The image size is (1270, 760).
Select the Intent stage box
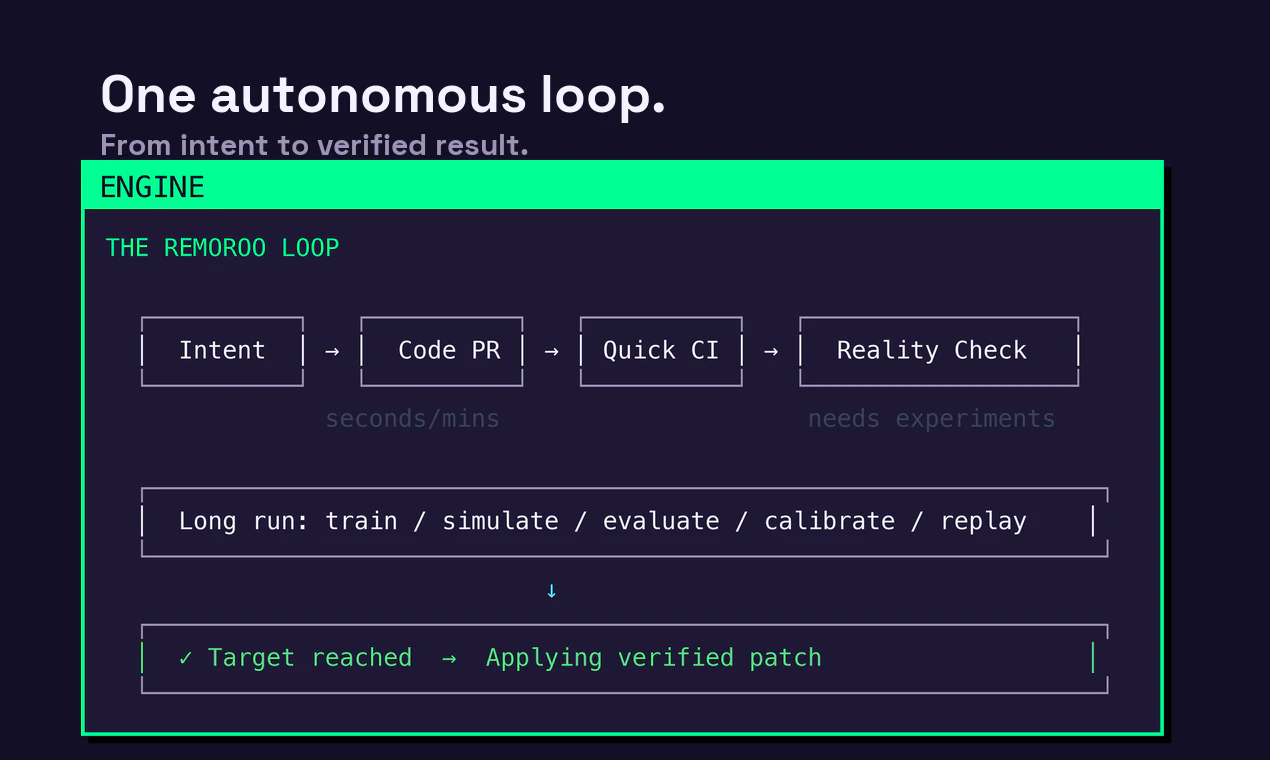[222, 351]
